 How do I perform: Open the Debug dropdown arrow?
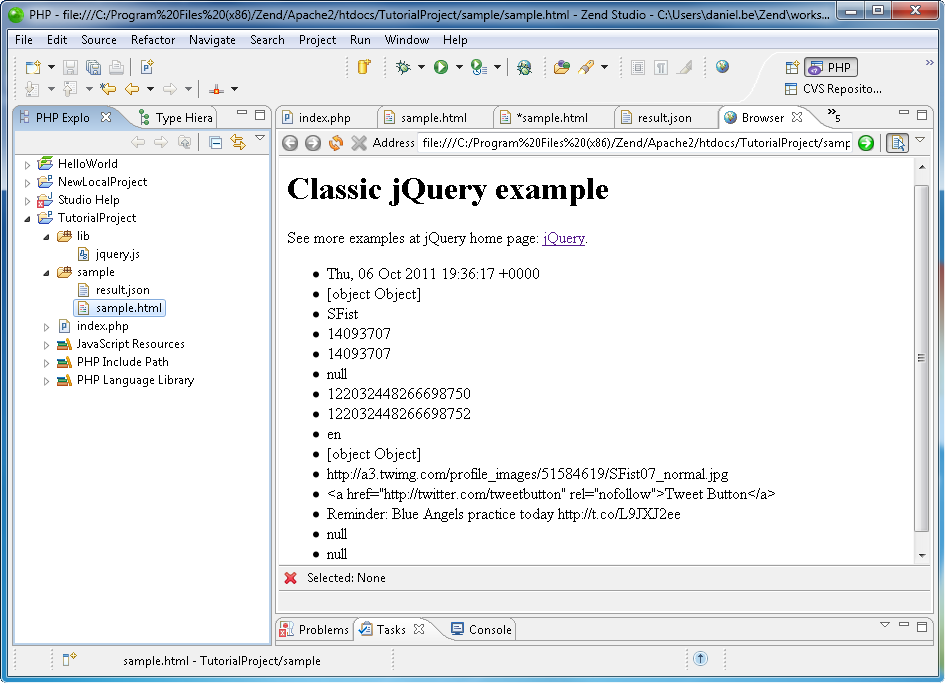[421, 67]
